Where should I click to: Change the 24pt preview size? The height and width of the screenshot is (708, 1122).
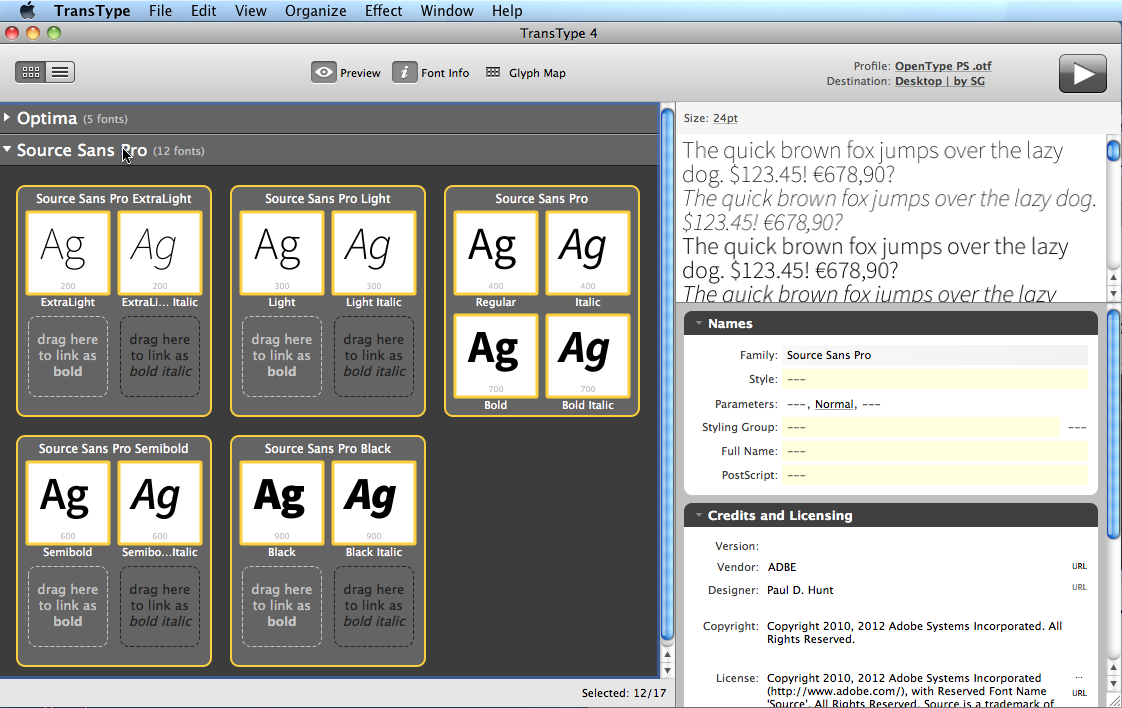point(725,118)
